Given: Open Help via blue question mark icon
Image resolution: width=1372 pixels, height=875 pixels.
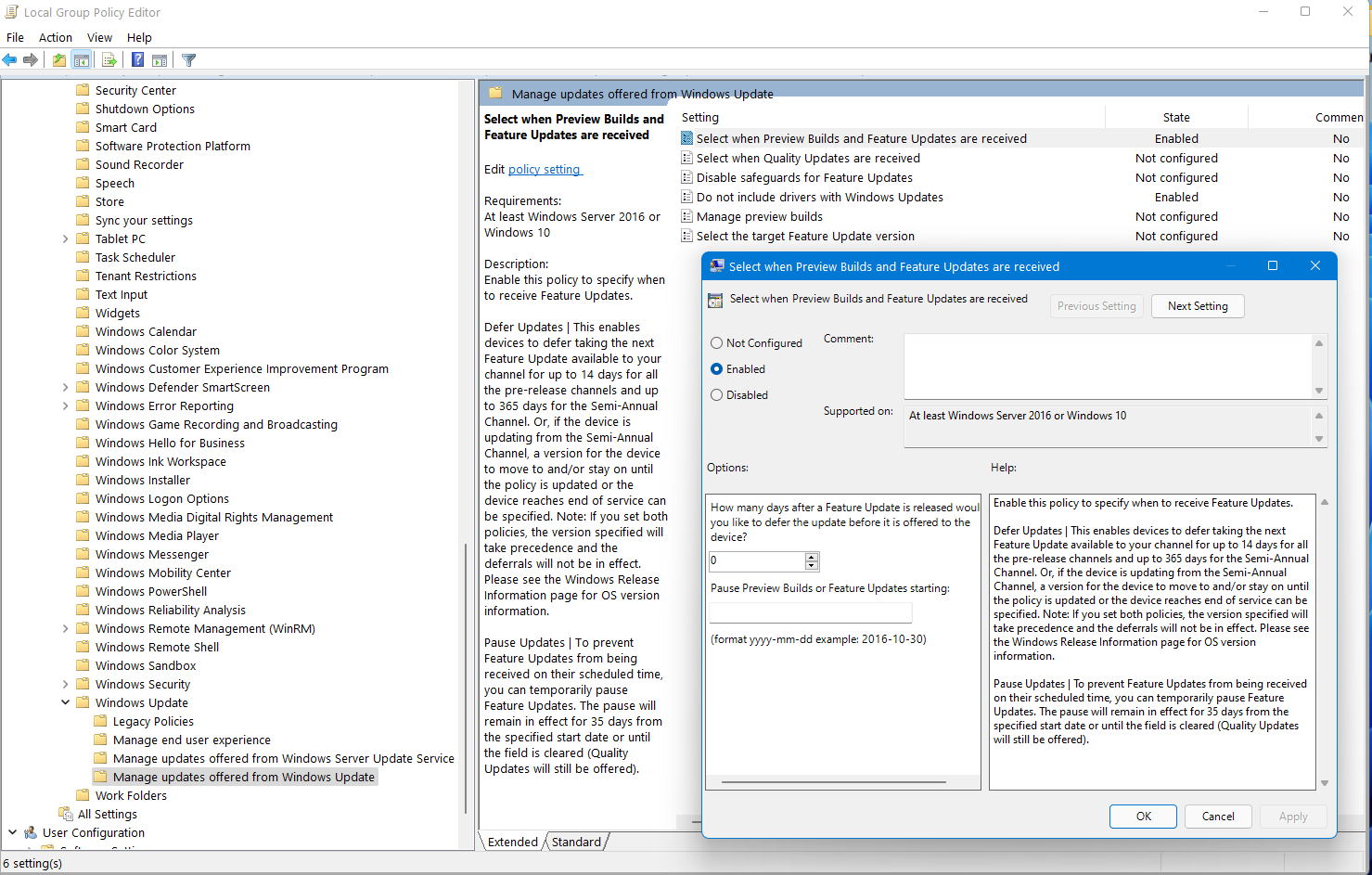Looking at the screenshot, I should coord(137,60).
